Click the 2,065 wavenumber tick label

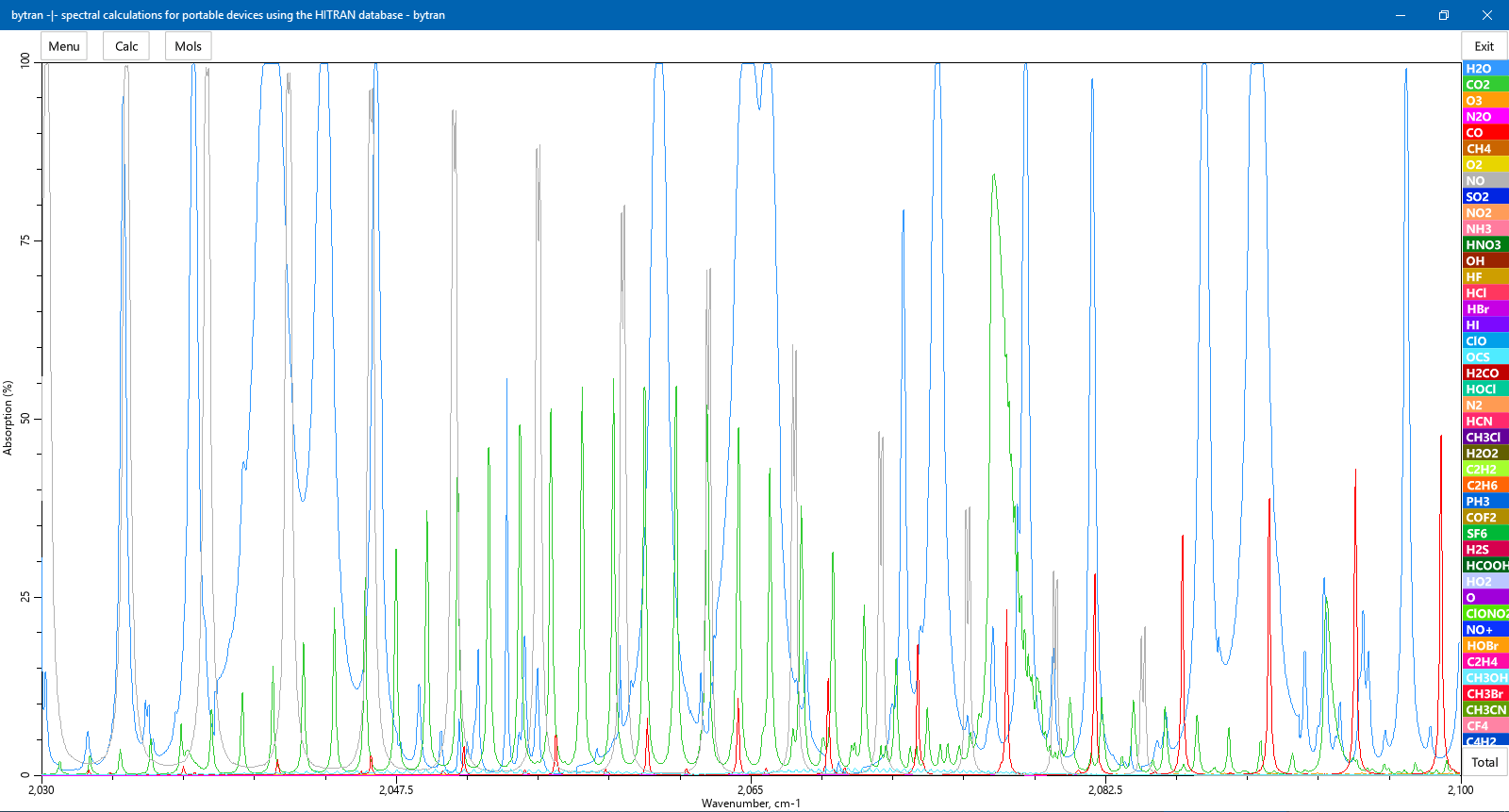(x=750, y=790)
